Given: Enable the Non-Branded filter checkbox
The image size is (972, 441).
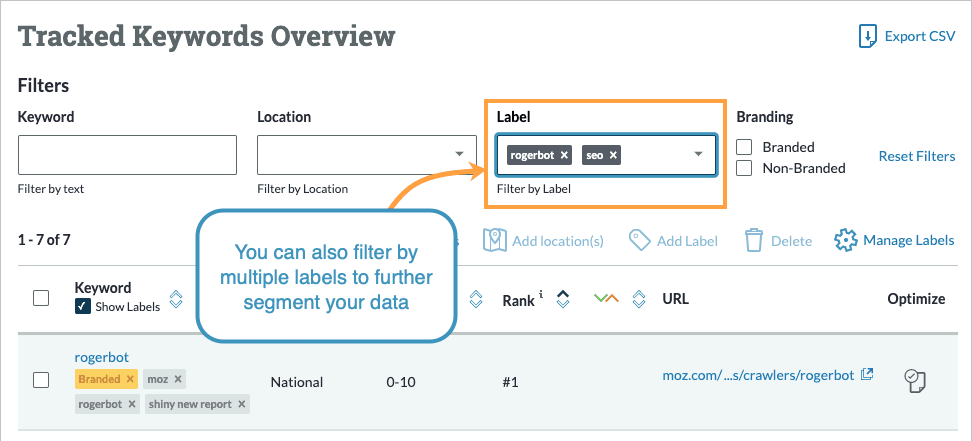Looking at the screenshot, I should pyautogui.click(x=744, y=168).
